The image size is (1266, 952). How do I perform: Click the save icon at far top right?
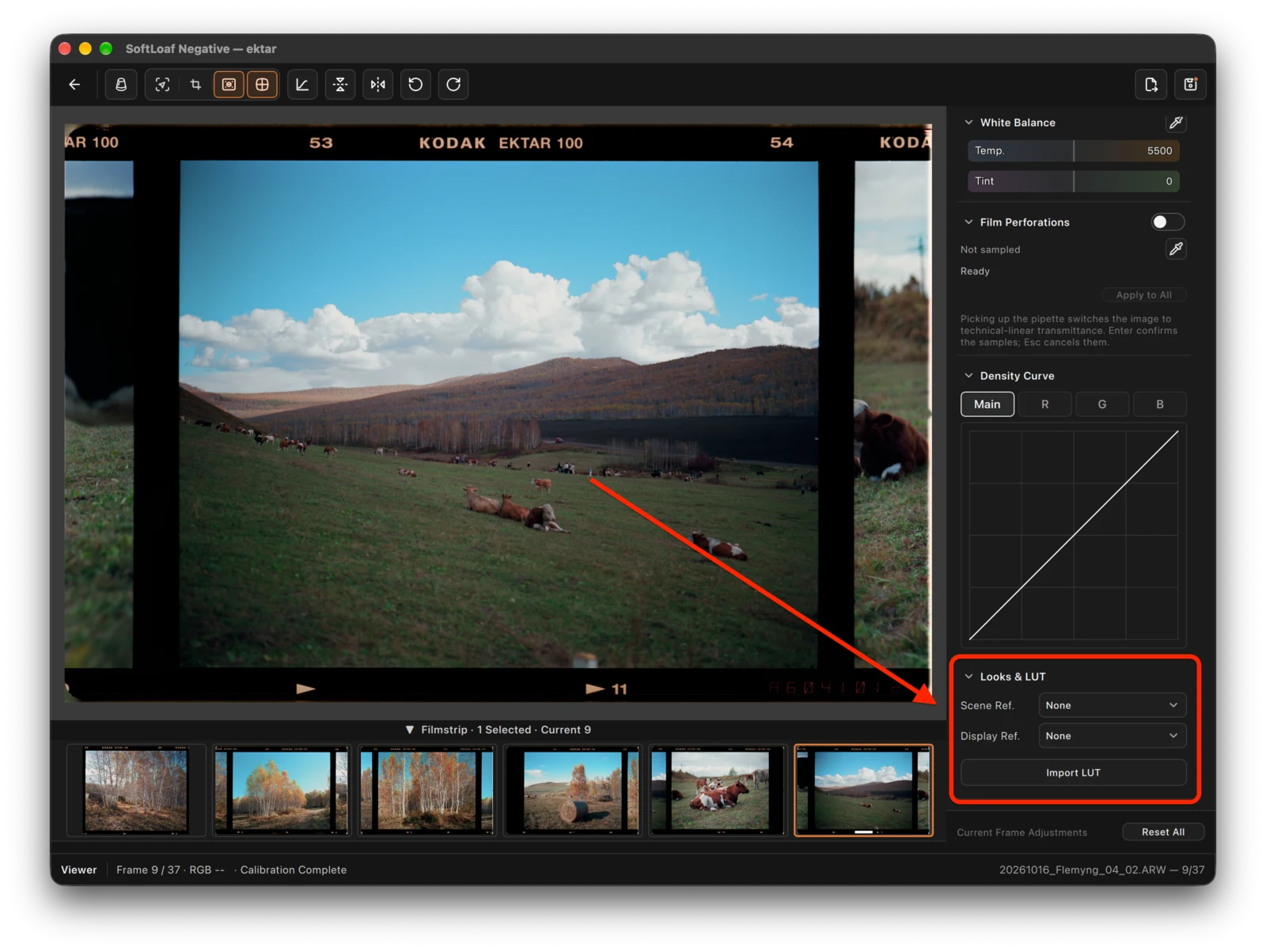pyautogui.click(x=1191, y=85)
